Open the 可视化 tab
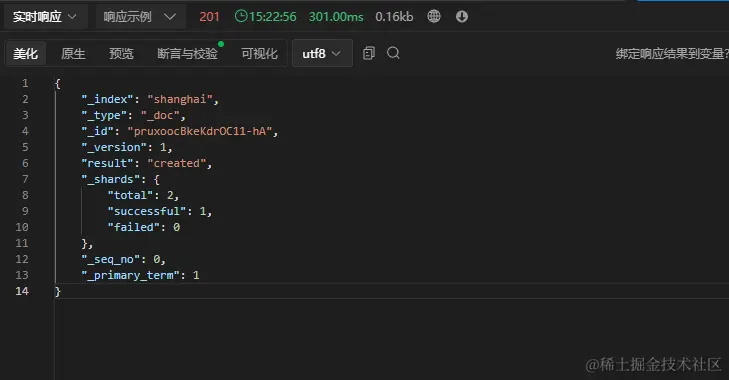The width and height of the screenshot is (729, 380). pos(259,53)
